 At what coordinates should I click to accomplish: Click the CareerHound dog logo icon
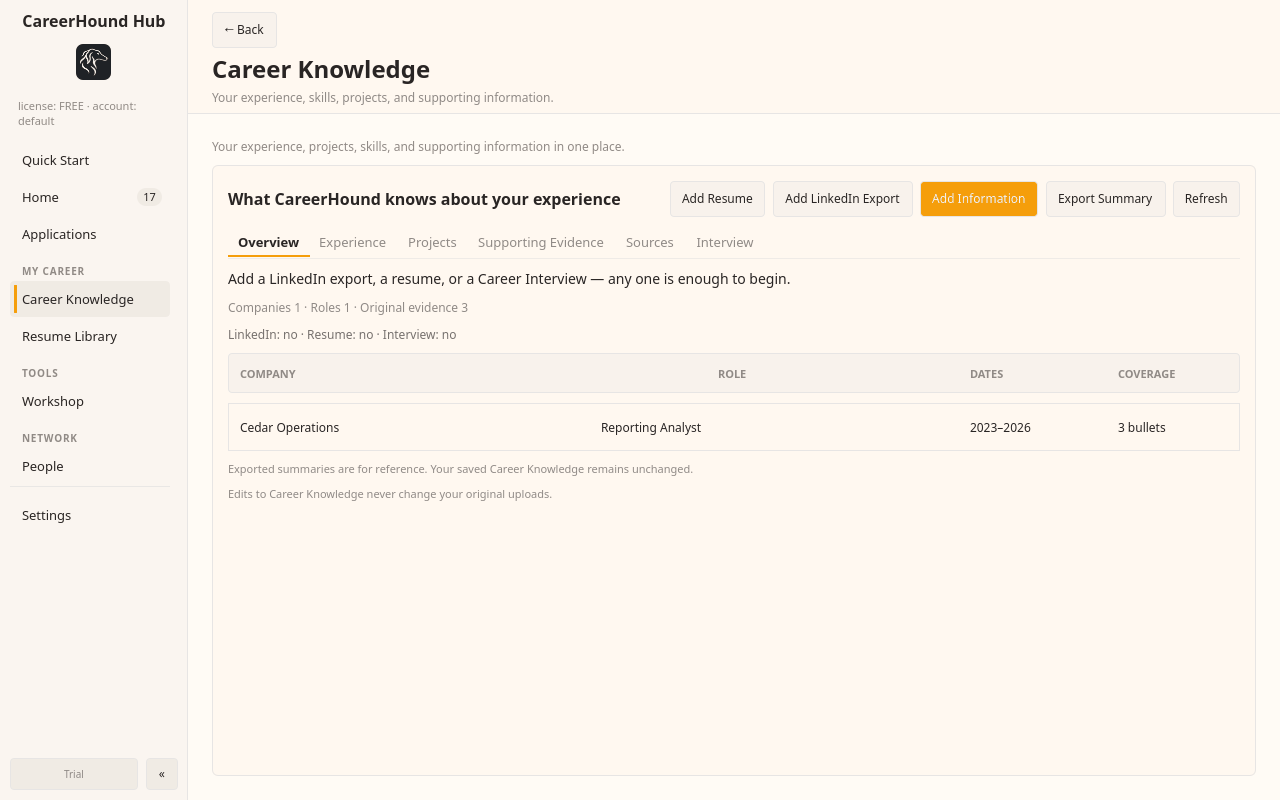click(93, 62)
